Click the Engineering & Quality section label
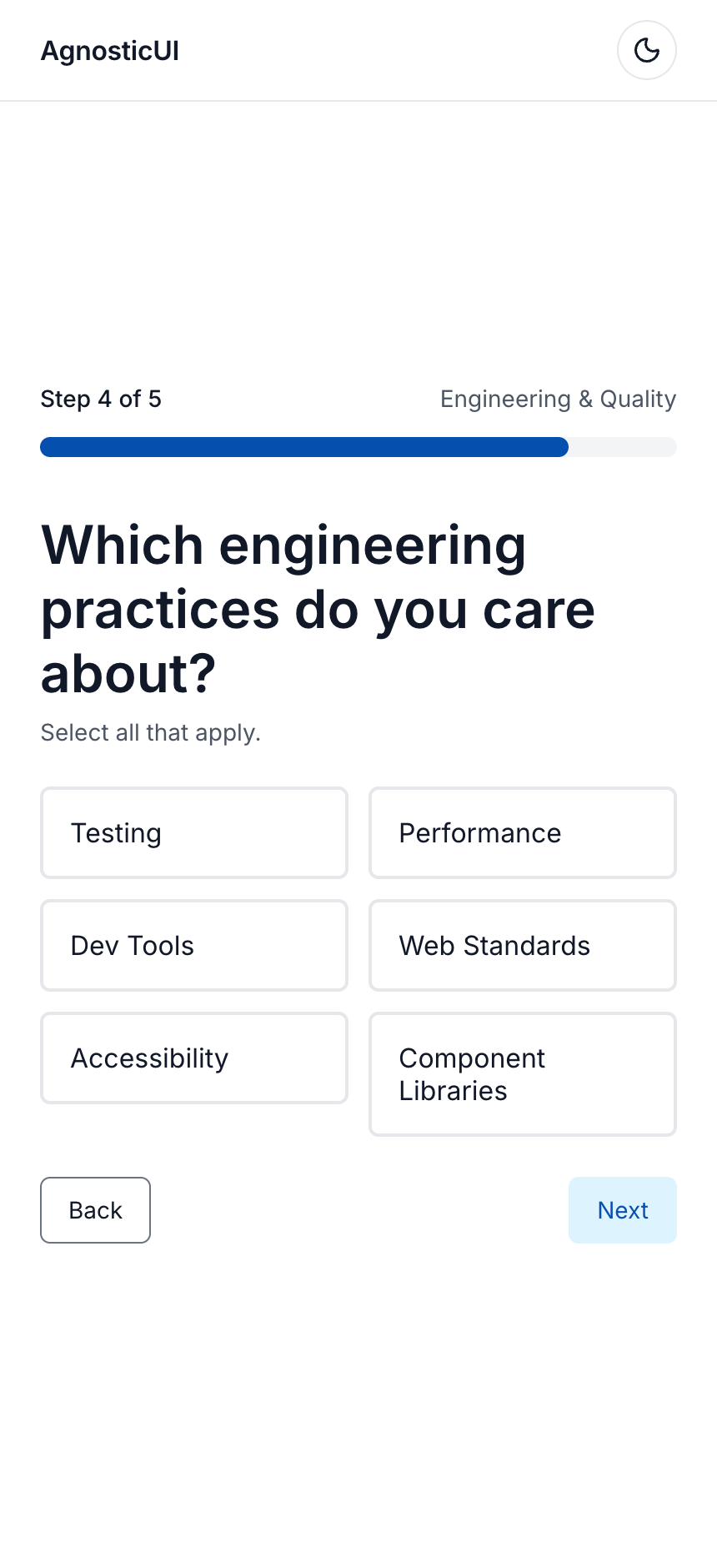The image size is (717, 1568). pos(558,399)
